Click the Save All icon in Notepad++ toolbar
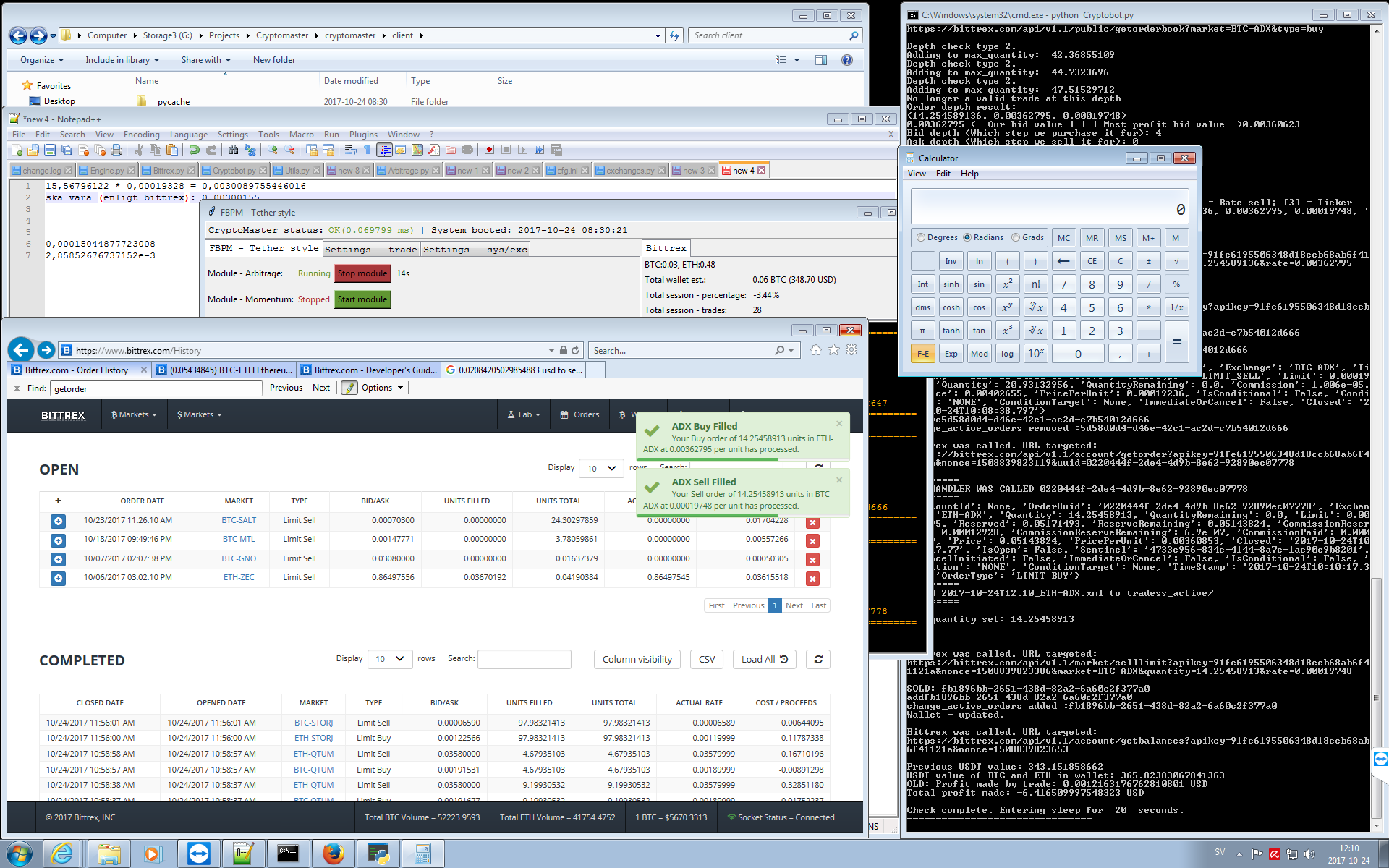 [67, 150]
